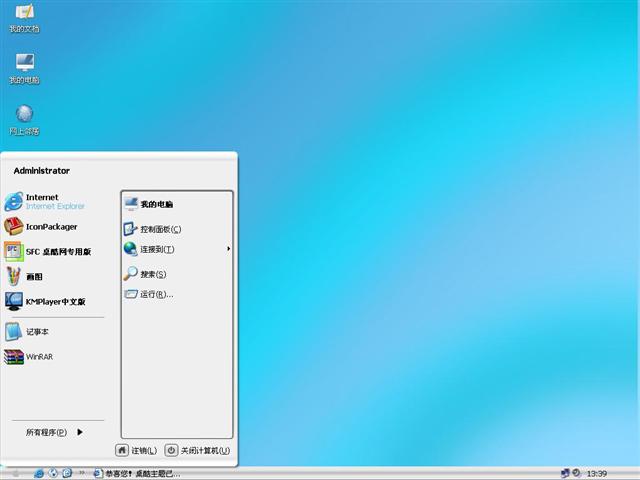
Task: Open 搜索(S) search
Action: [x=145, y=274]
